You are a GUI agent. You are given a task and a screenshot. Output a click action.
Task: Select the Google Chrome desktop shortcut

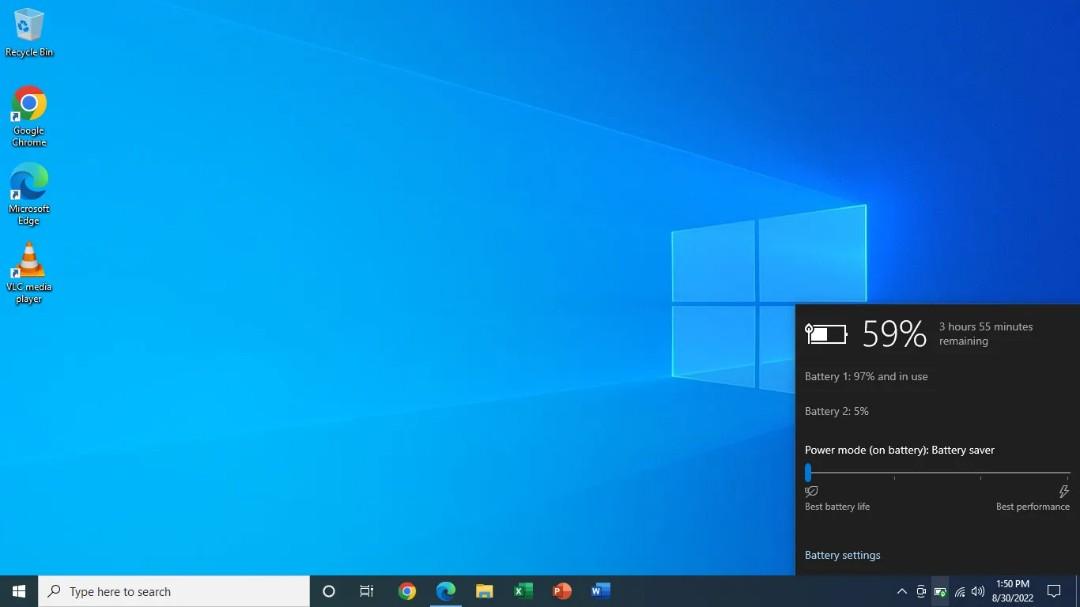point(28,116)
